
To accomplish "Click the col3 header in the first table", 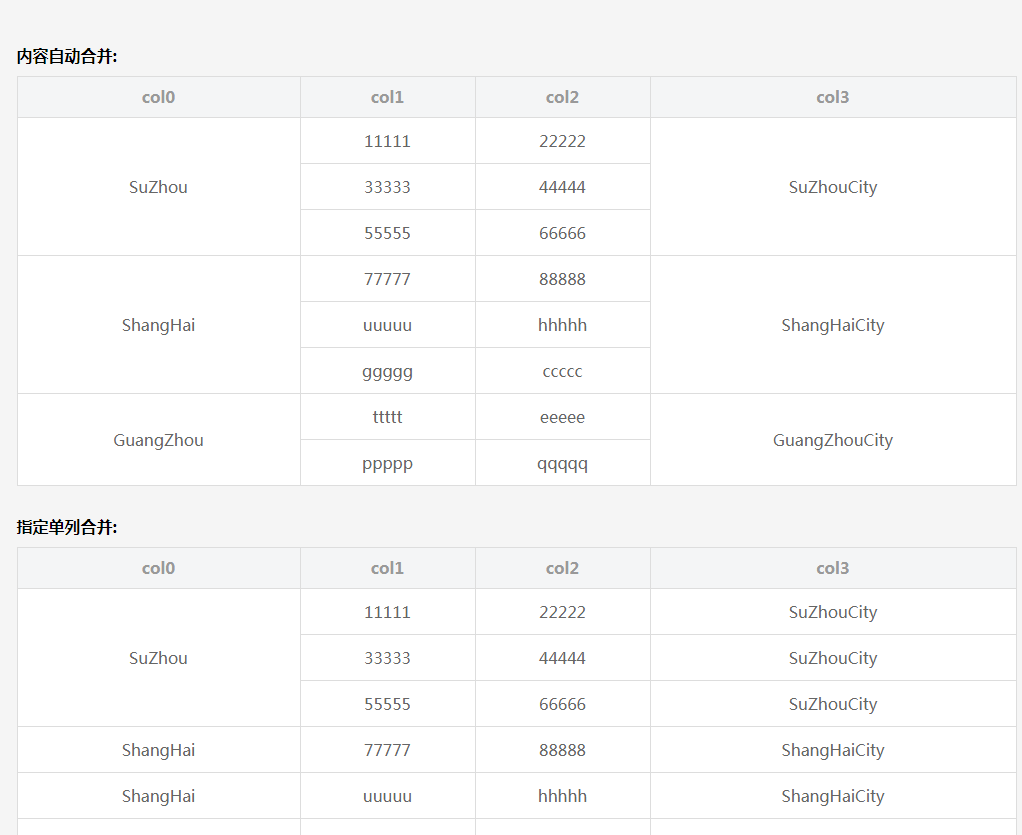I will pos(832,97).
